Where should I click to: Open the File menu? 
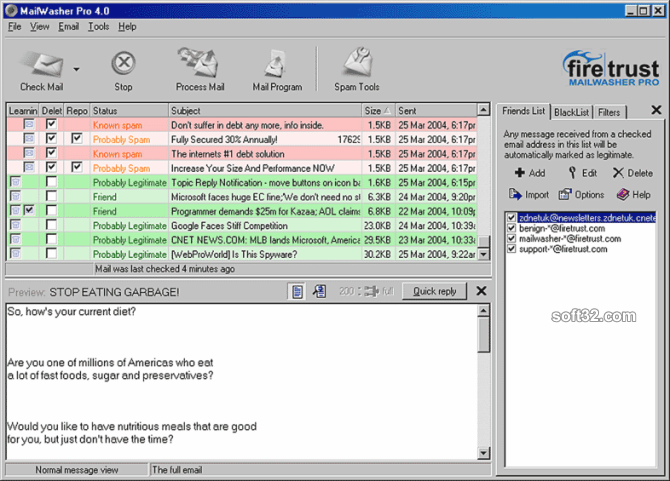tap(15, 27)
